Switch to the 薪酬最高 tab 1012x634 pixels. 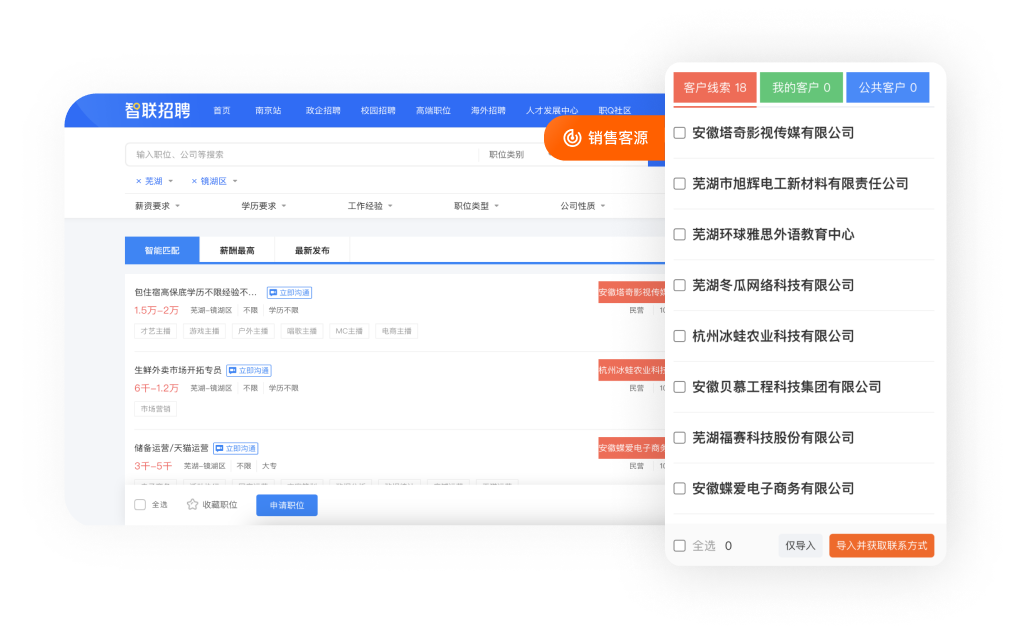(x=237, y=250)
